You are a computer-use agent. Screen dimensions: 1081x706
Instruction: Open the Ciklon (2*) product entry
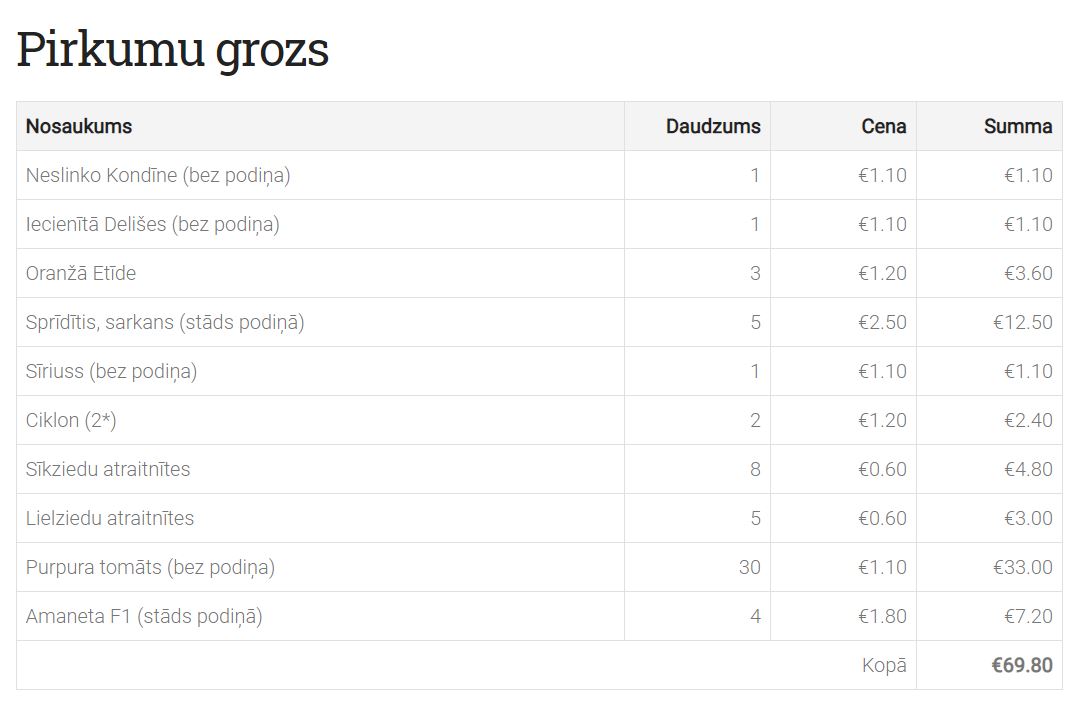[x=71, y=420]
